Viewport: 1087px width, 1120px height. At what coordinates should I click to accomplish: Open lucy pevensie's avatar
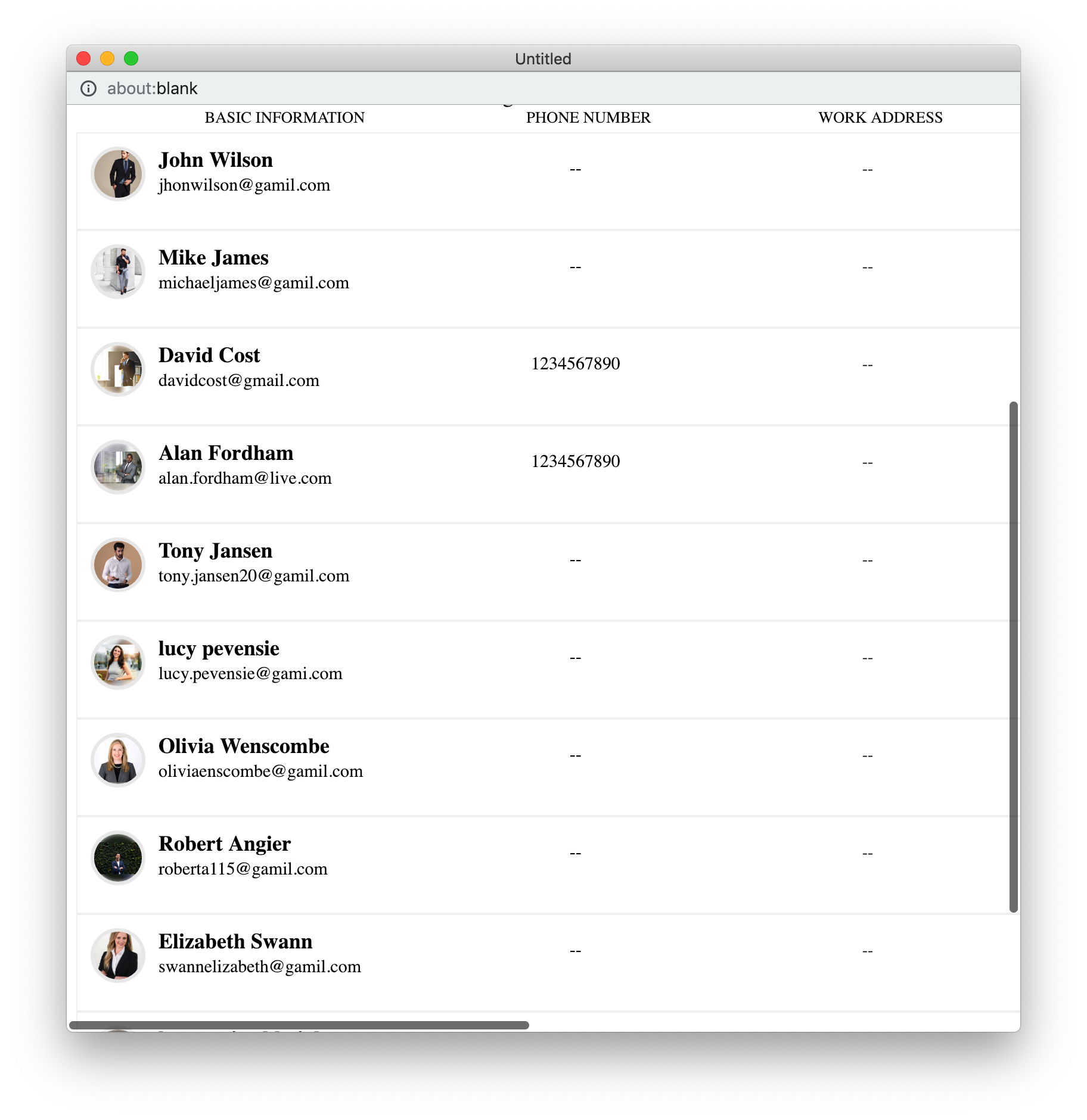[x=118, y=662]
